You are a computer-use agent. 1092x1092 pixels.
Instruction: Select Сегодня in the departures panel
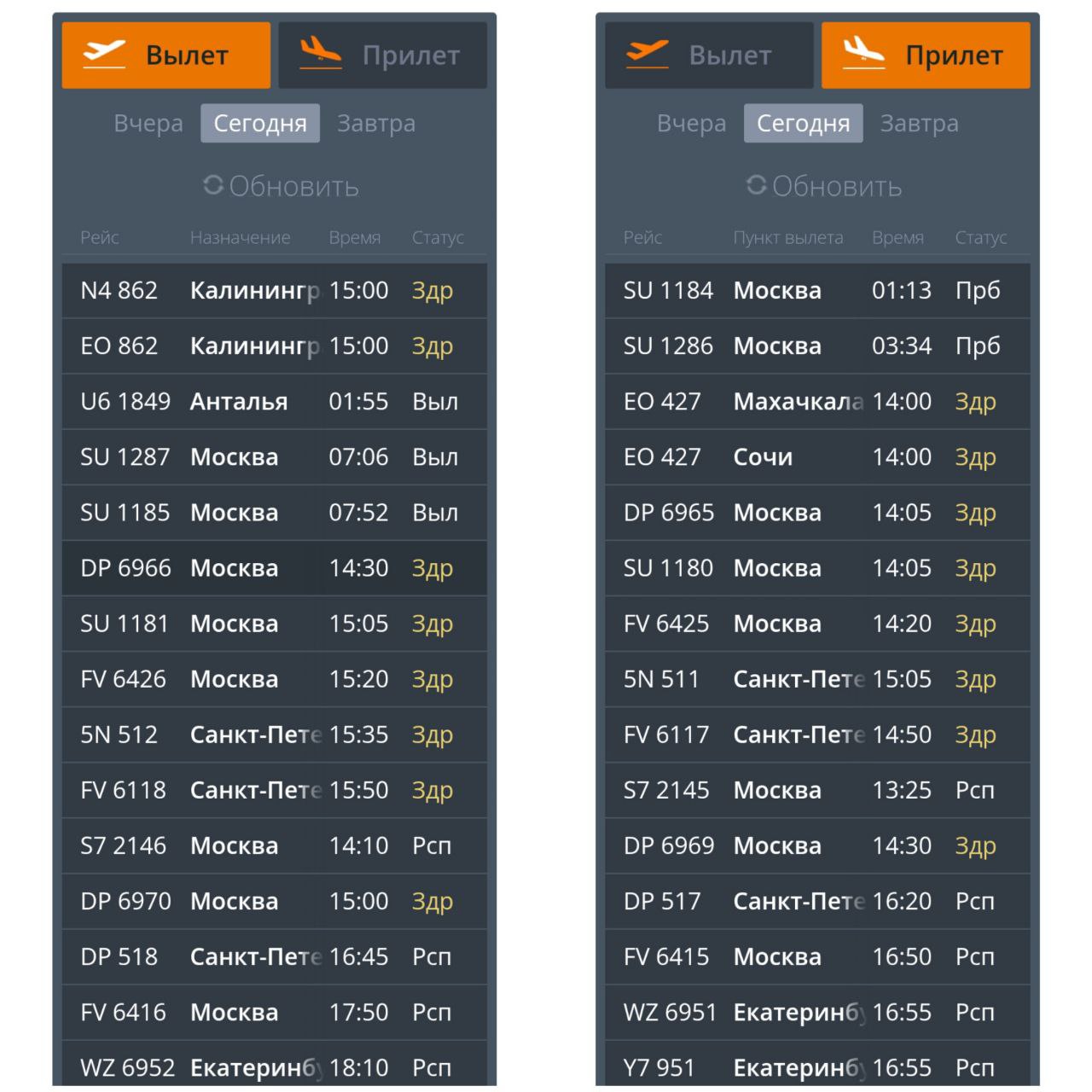260,124
